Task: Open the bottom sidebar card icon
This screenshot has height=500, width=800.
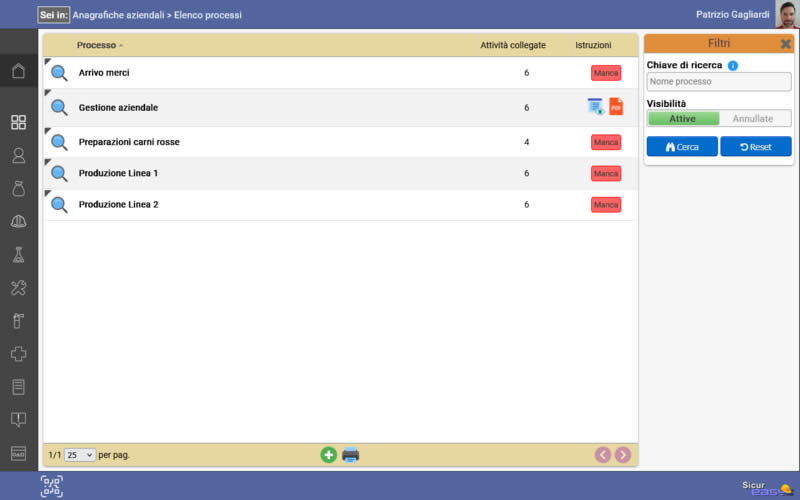Action: pyautogui.click(x=18, y=454)
